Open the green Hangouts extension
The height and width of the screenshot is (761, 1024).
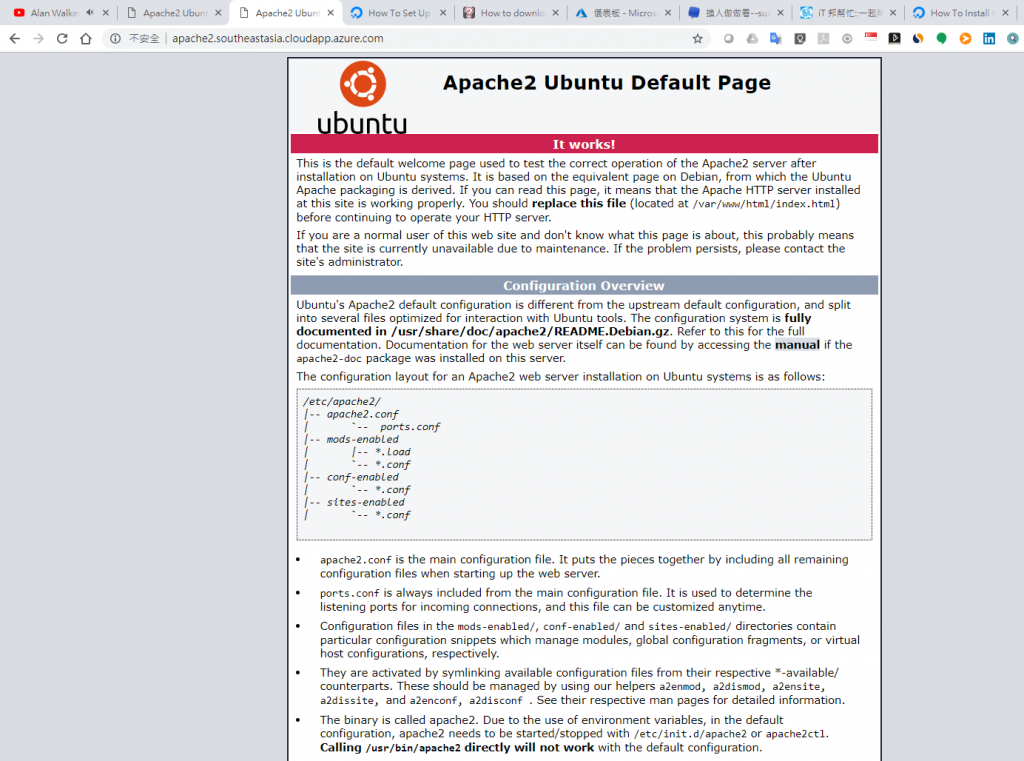[942, 39]
